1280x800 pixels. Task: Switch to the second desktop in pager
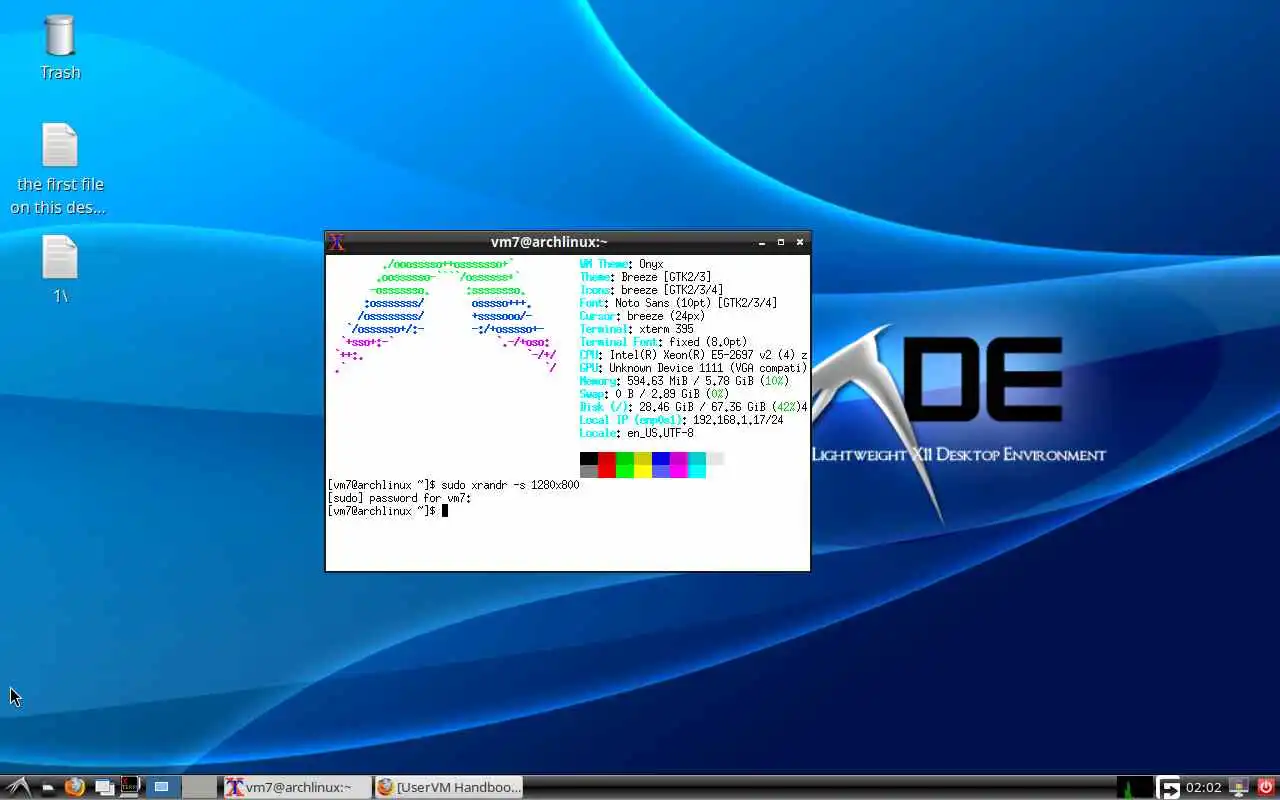pos(199,787)
